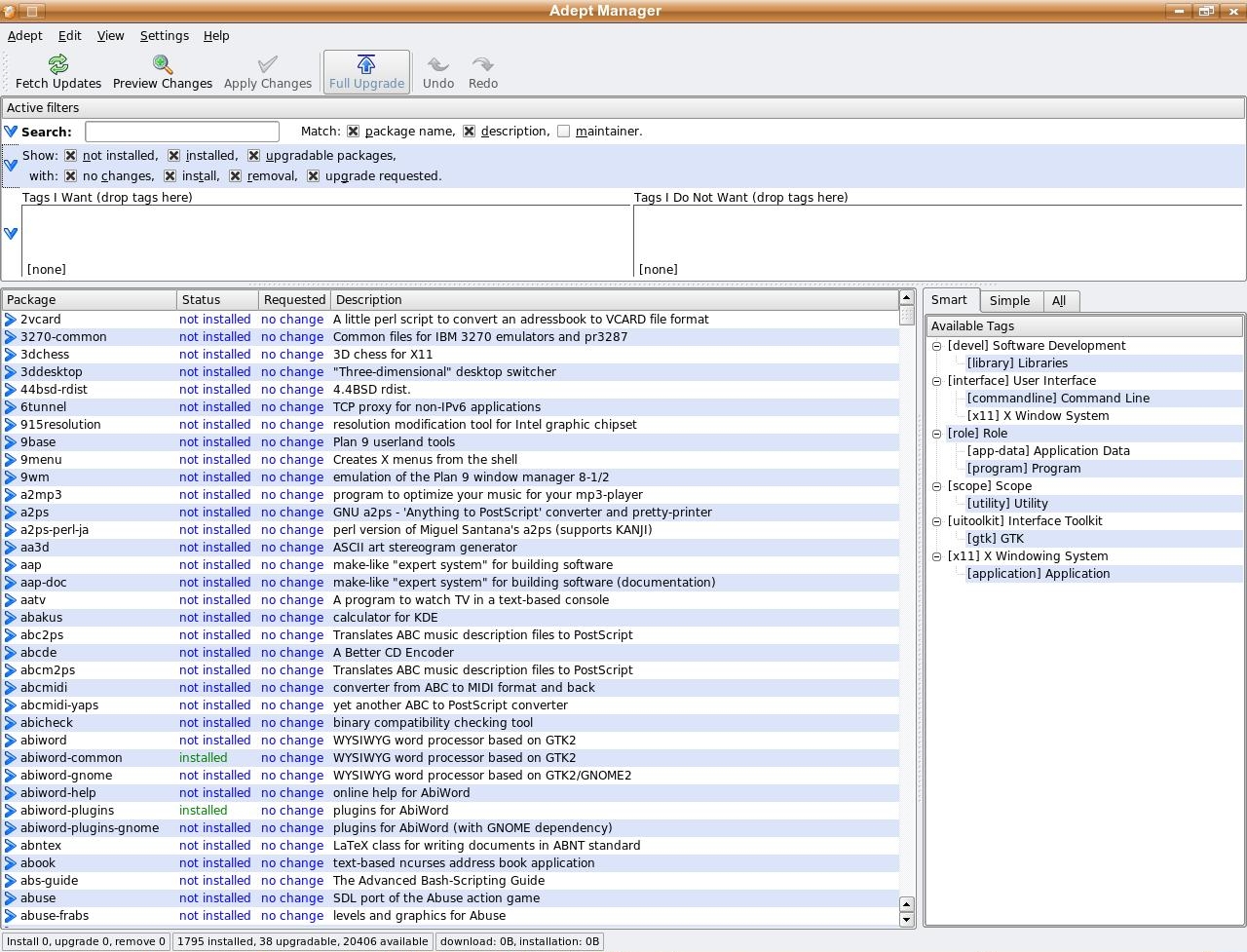Screen dimensions: 1247x952
Task: Toggle the removal filter checkbox
Action: [x=235, y=176]
